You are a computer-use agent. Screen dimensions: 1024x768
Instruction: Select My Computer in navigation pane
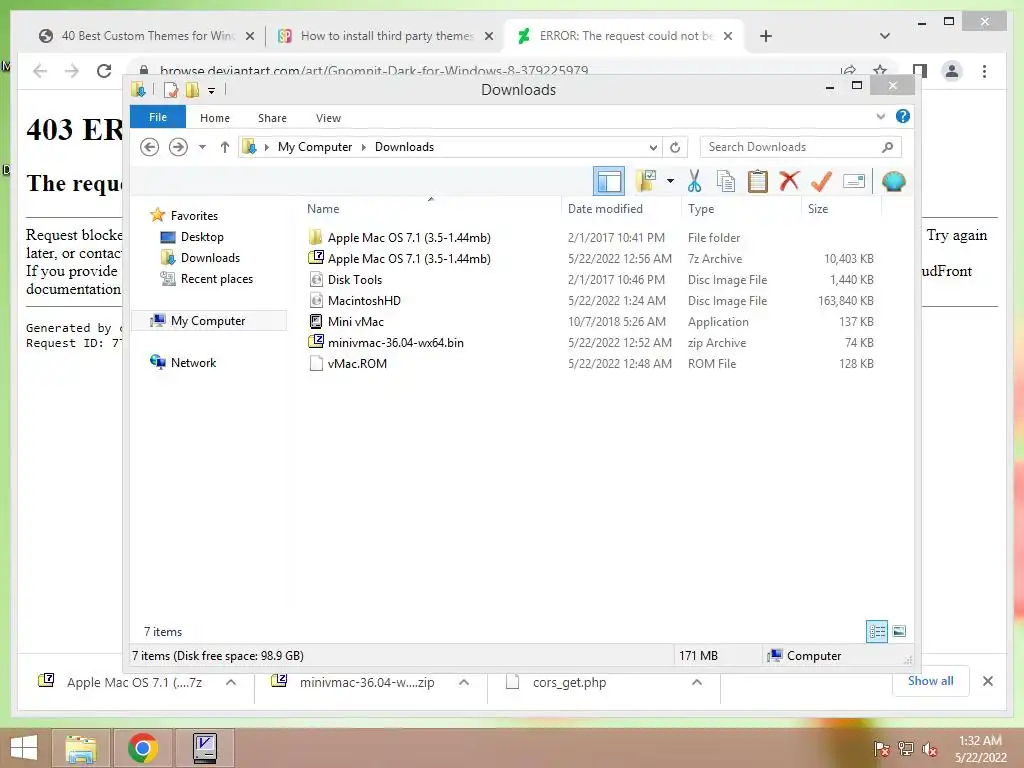pyautogui.click(x=209, y=321)
